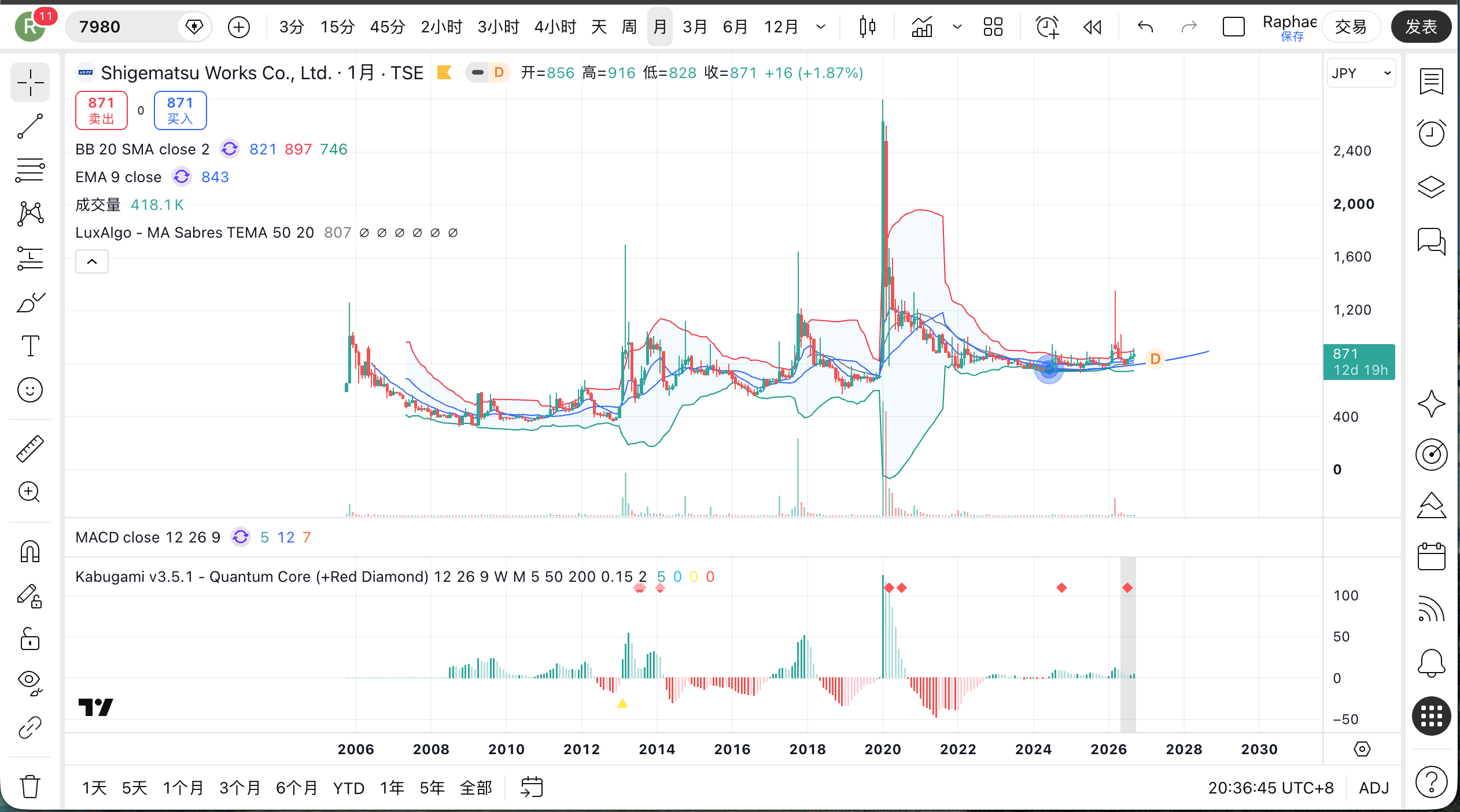Open the JPY currency dropdown
Image resolution: width=1460 pixels, height=812 pixels.
(1361, 73)
